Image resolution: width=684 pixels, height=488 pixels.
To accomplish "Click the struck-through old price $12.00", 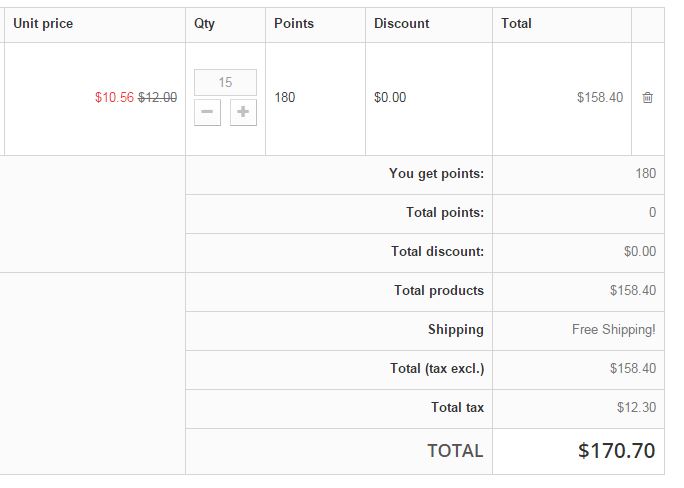I will coord(157,98).
